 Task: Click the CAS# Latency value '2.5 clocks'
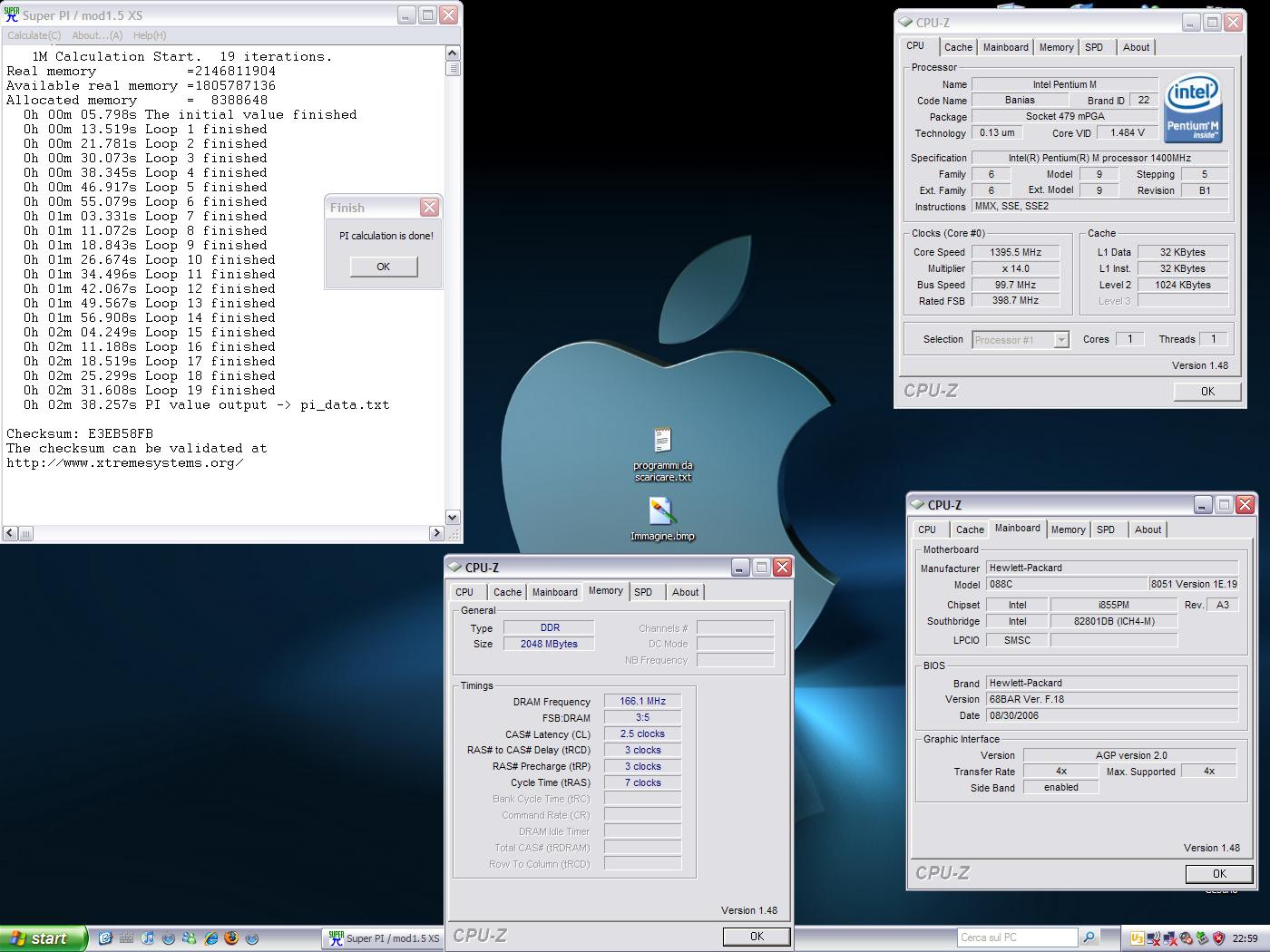coord(642,734)
